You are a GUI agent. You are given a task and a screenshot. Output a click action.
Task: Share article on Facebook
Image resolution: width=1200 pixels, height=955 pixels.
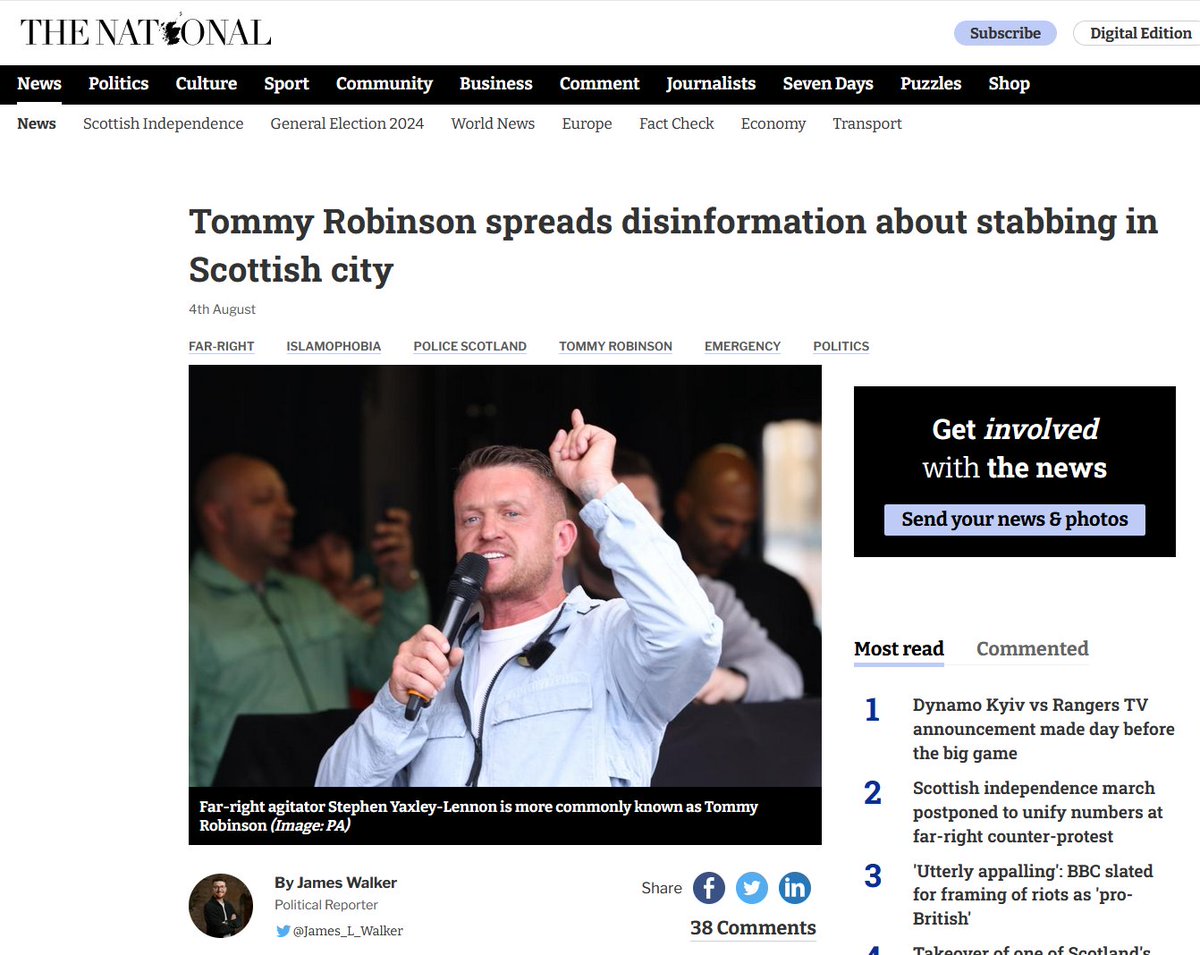(709, 888)
